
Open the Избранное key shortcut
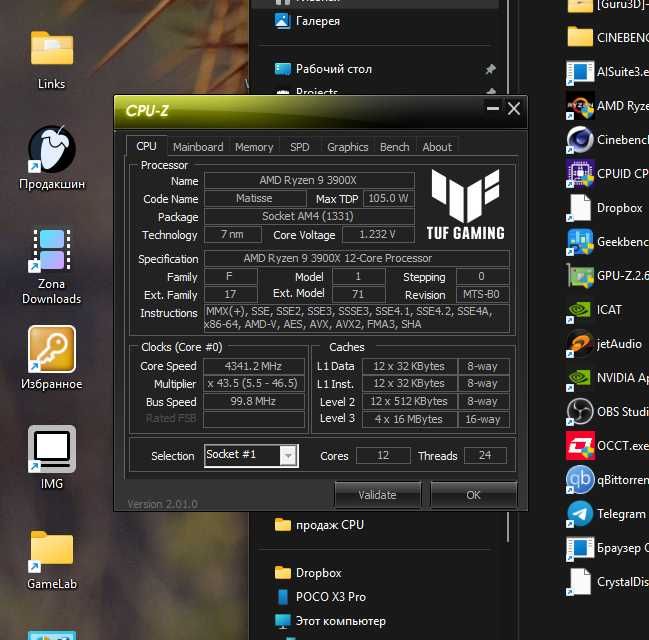click(52, 349)
